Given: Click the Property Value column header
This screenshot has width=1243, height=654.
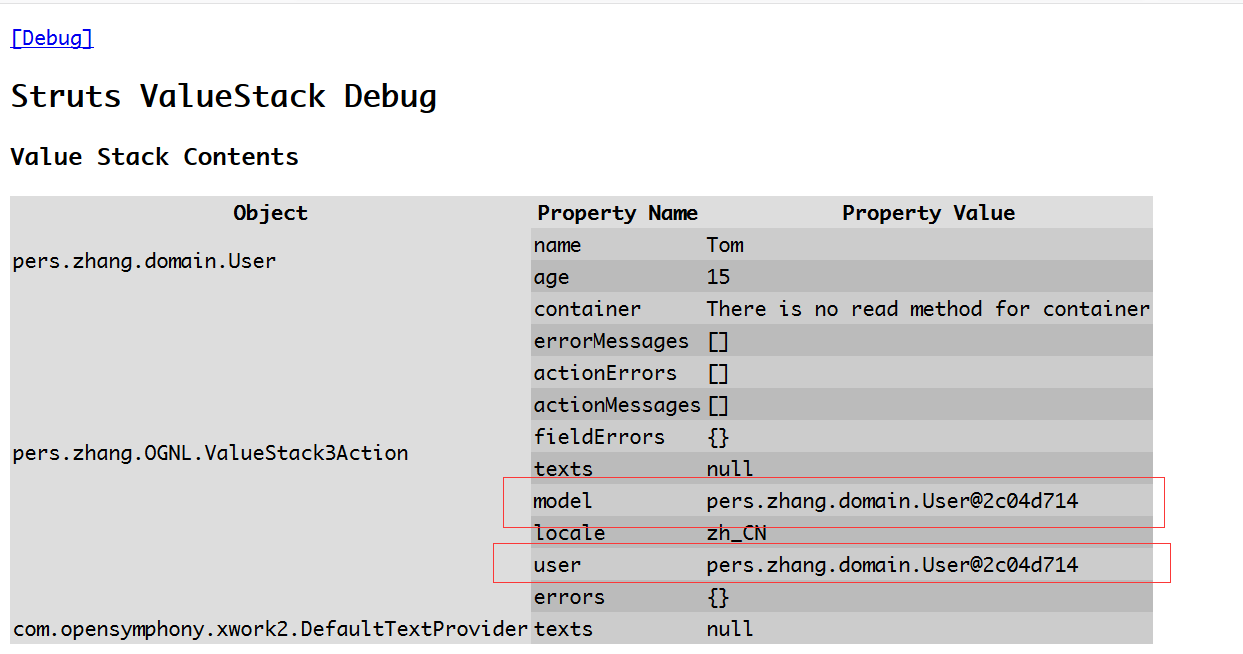Looking at the screenshot, I should click(x=928, y=213).
